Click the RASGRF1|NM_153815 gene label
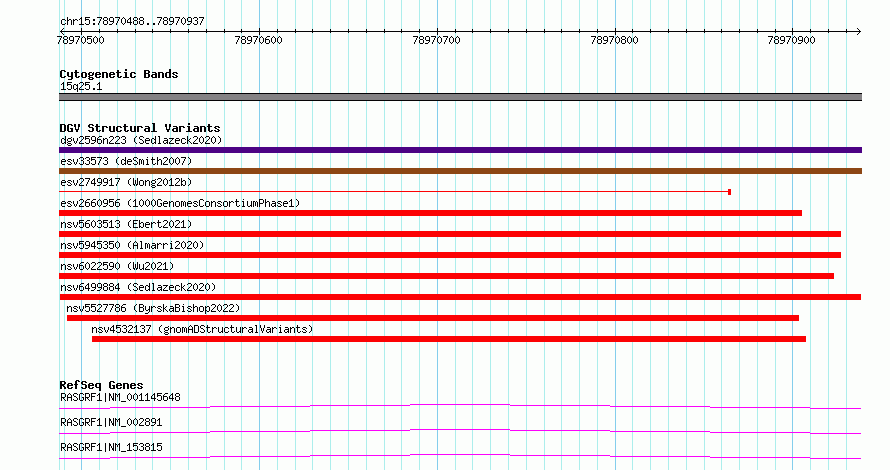 click(111, 447)
